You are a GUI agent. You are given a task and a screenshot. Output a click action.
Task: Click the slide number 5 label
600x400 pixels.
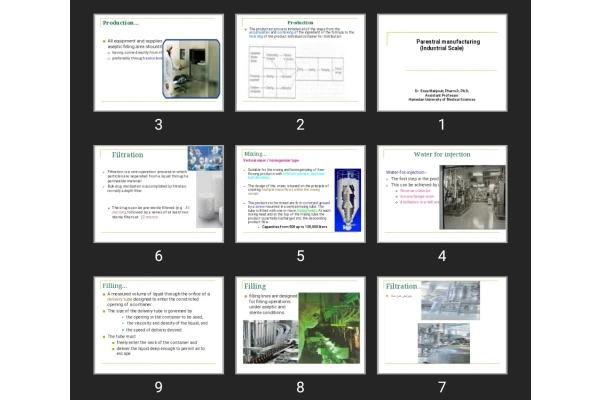[x=300, y=255]
